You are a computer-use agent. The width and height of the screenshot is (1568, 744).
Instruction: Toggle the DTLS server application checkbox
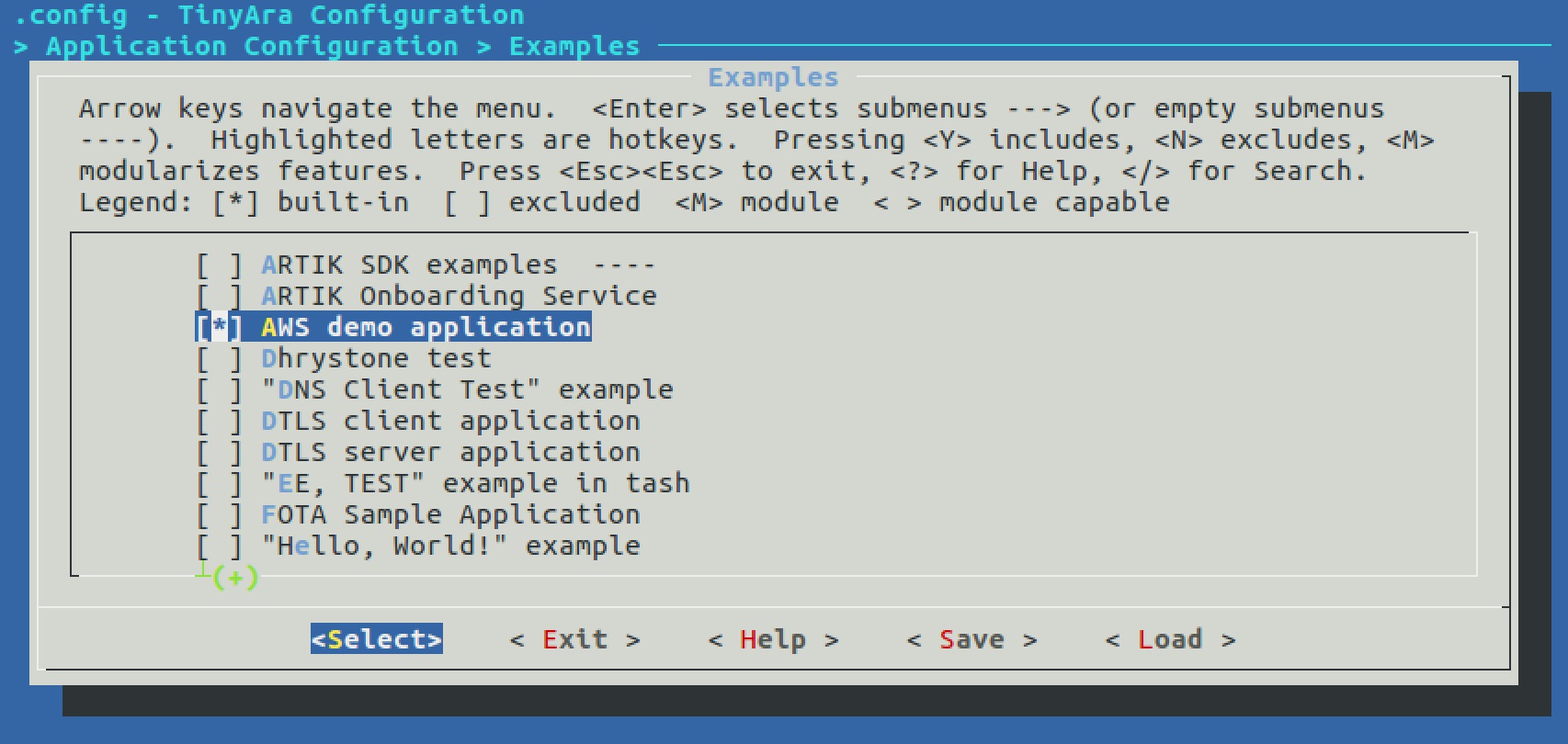click(220, 453)
